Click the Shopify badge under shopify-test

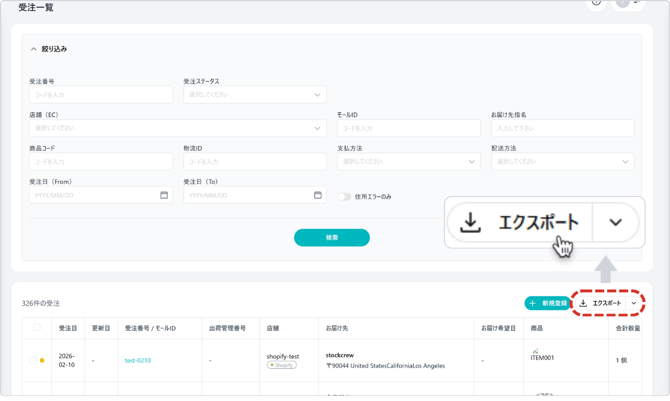coord(282,365)
